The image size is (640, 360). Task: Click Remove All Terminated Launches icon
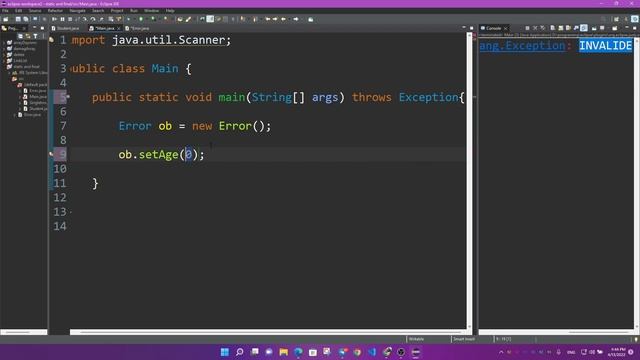tap(543, 28)
